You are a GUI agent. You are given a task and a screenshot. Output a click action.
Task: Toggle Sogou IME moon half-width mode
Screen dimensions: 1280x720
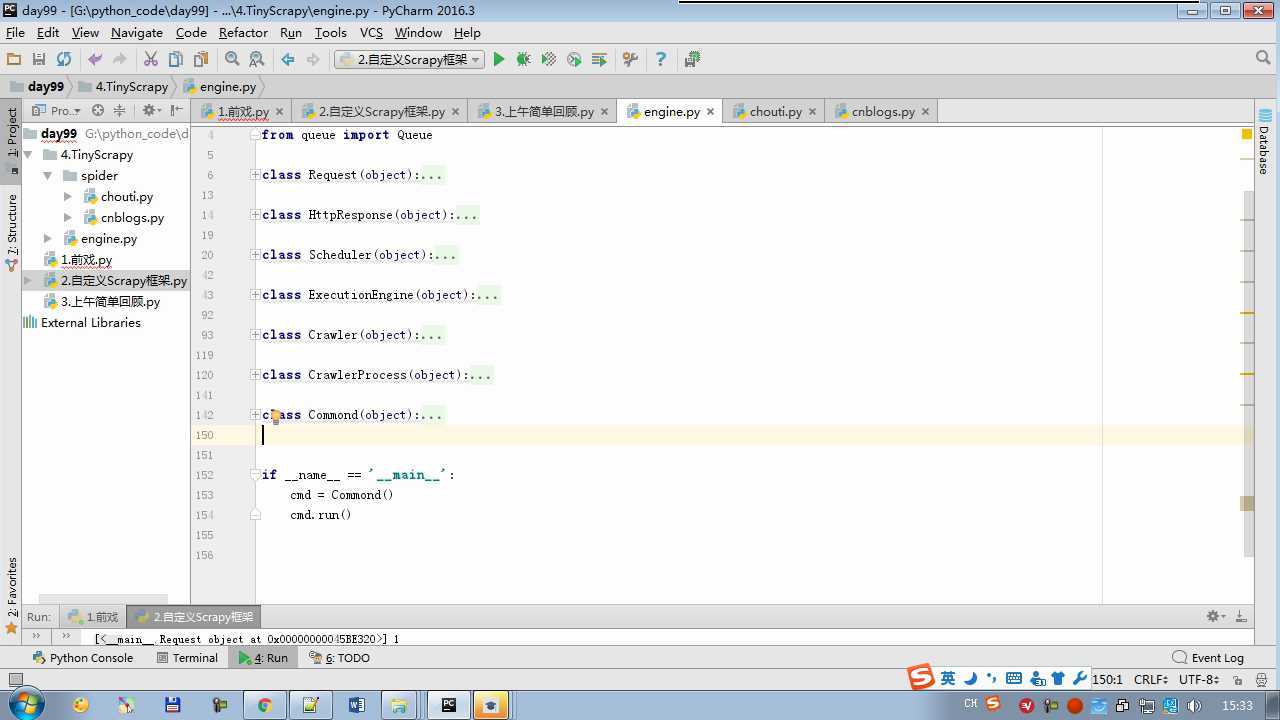coord(970,678)
